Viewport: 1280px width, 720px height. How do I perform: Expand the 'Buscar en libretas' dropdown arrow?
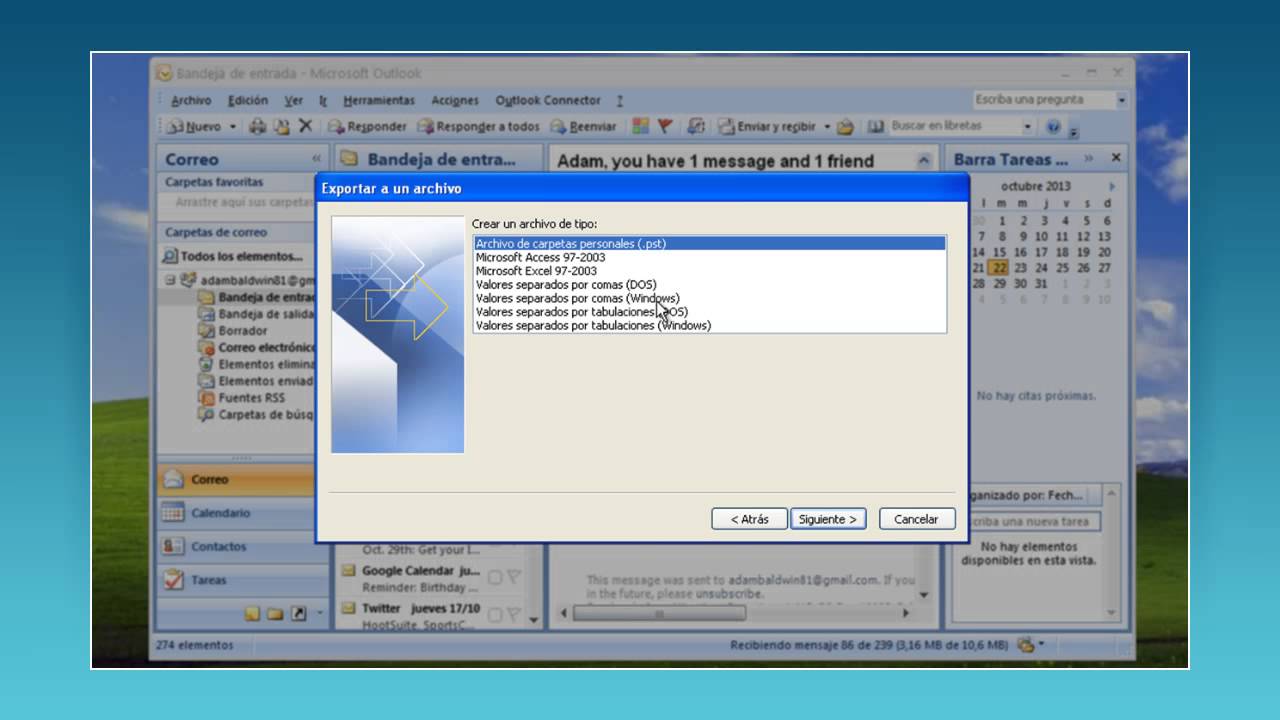(1027, 127)
